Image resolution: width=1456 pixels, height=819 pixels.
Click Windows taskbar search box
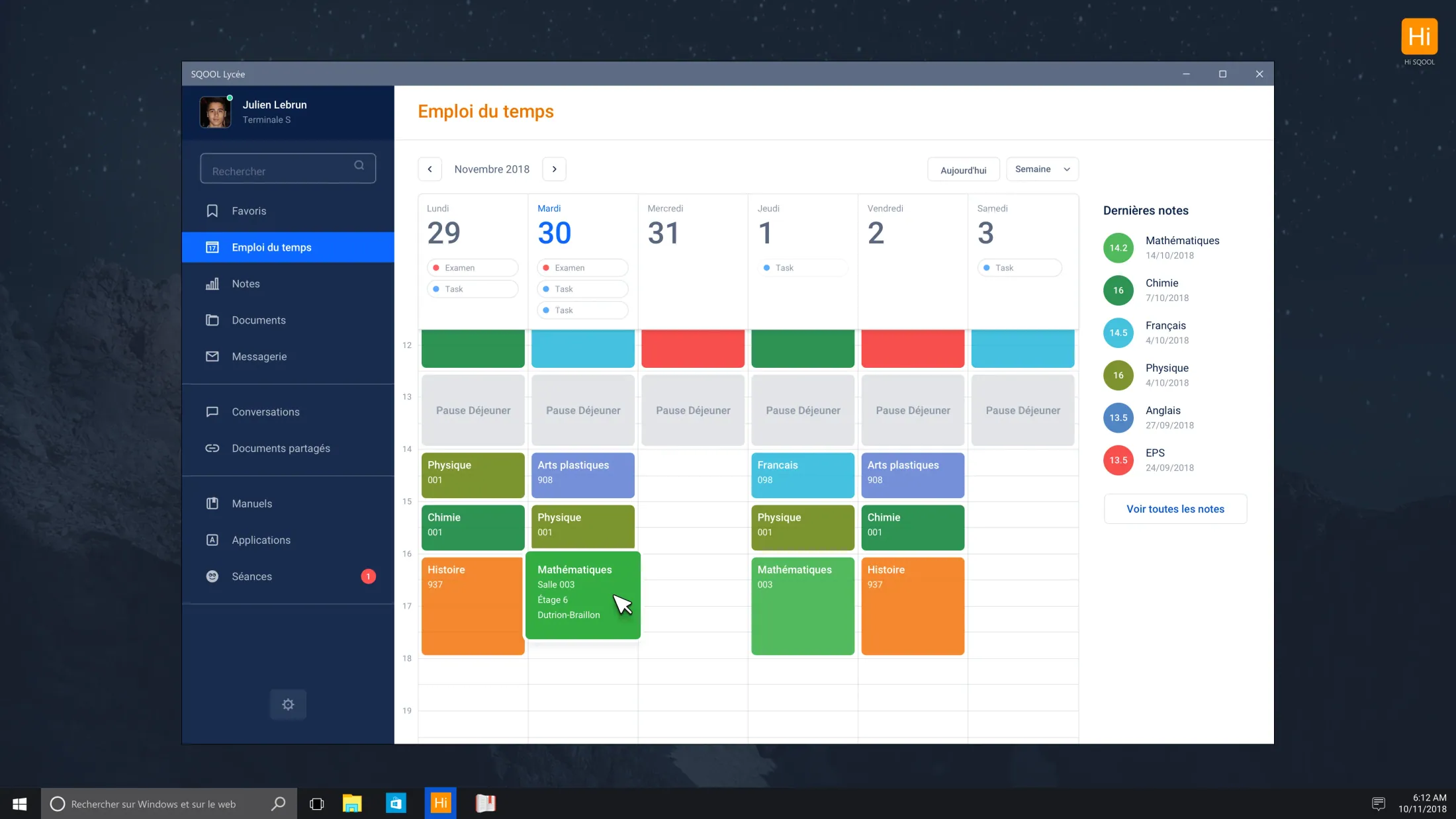point(169,804)
